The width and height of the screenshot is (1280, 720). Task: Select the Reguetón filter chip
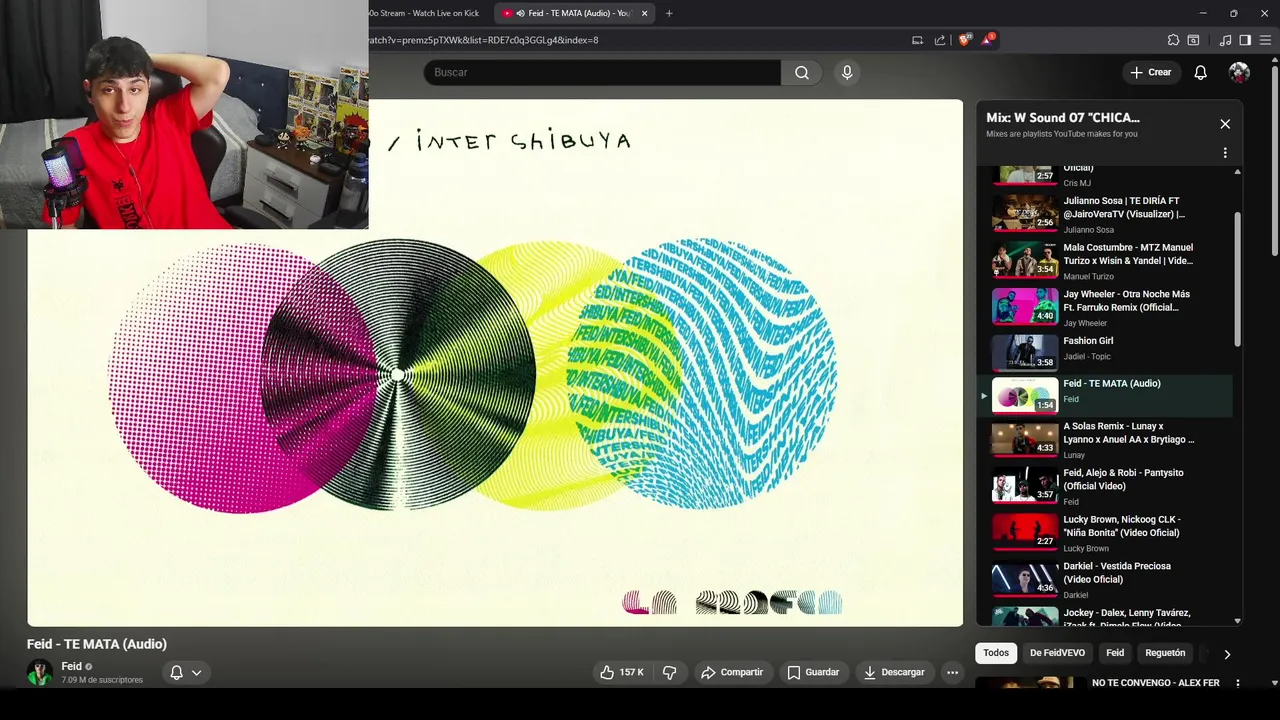coord(1165,653)
